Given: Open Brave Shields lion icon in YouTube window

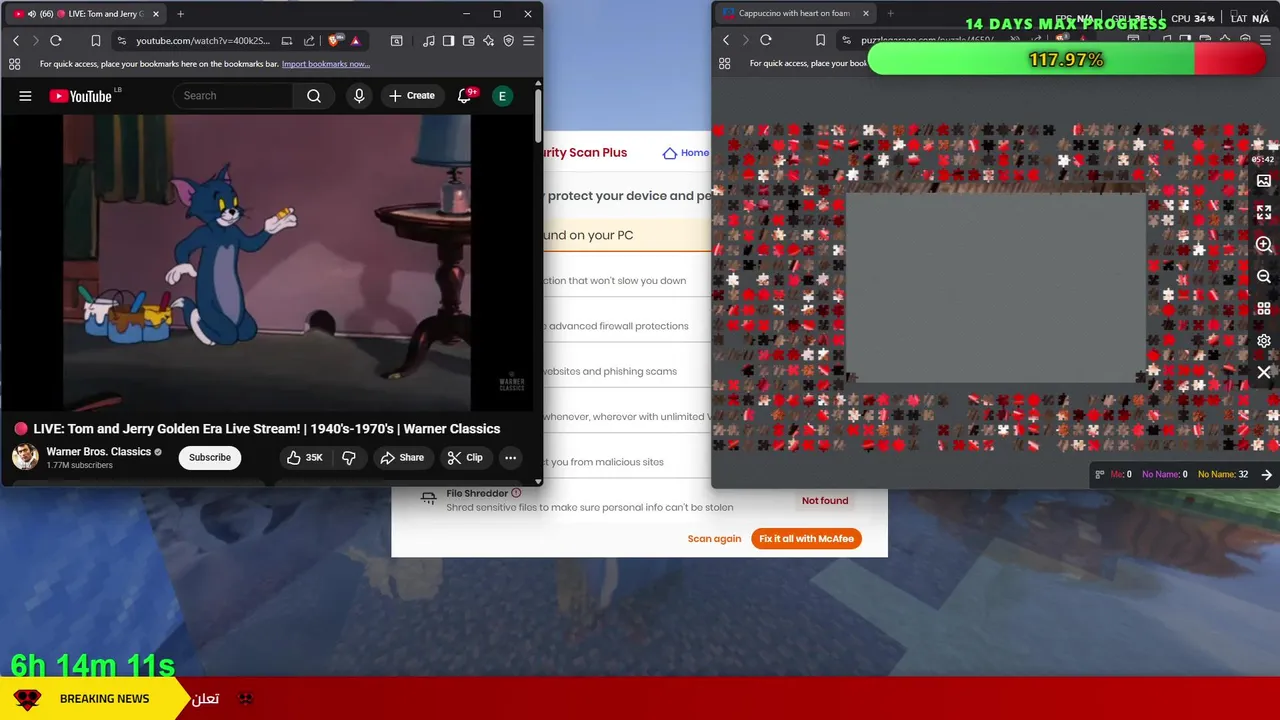Looking at the screenshot, I should click(334, 41).
